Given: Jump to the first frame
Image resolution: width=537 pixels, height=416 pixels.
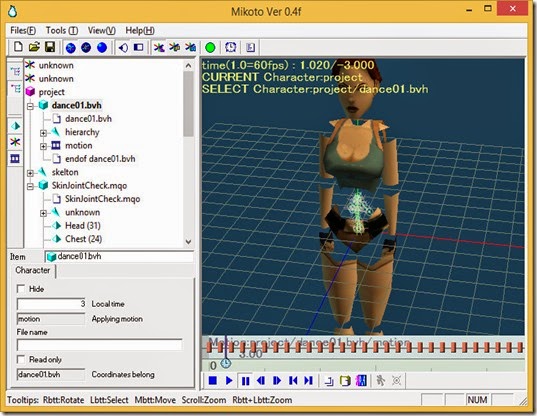Looking at the screenshot, I should click(x=293, y=380).
